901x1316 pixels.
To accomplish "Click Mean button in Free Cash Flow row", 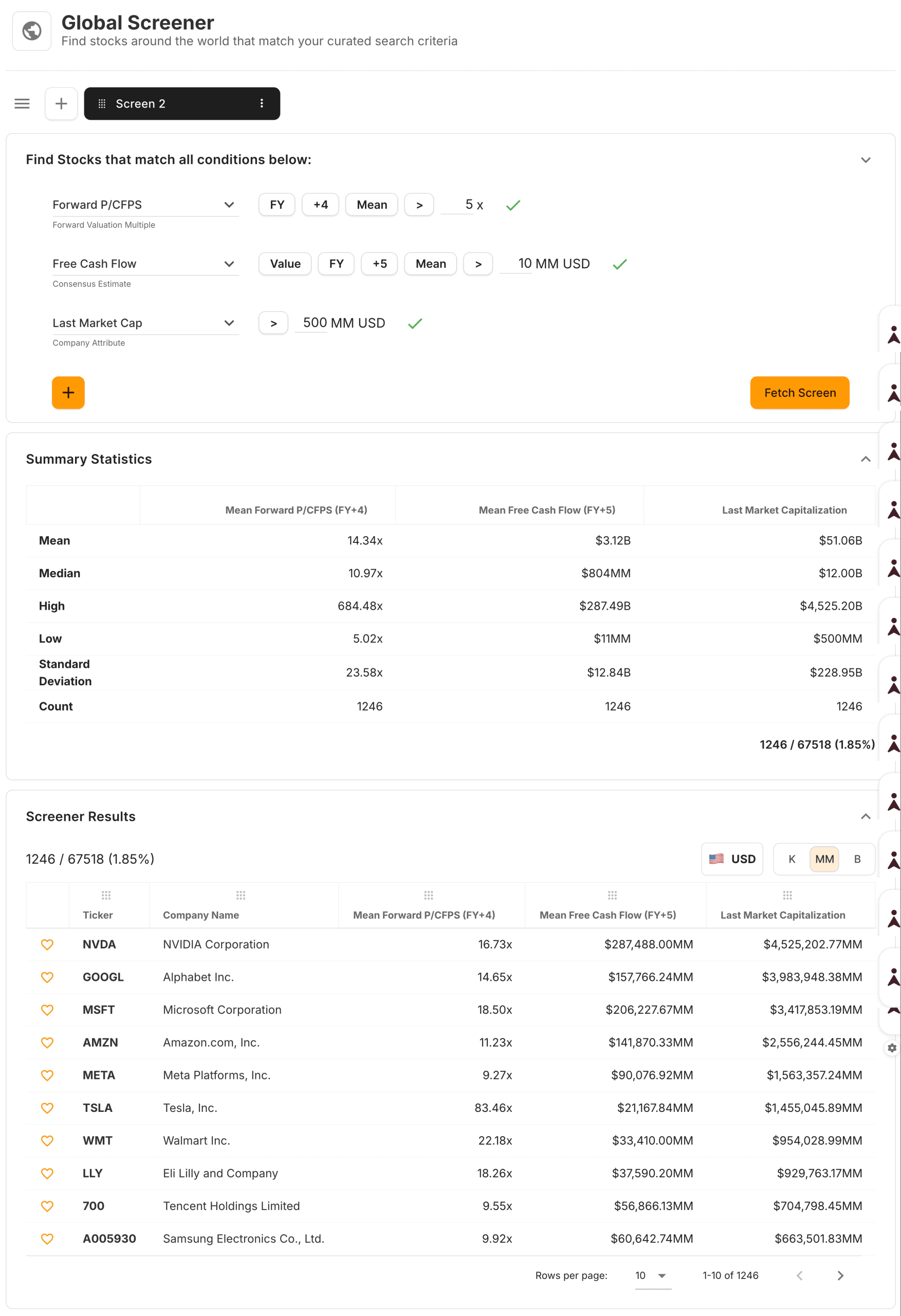I will (430, 264).
